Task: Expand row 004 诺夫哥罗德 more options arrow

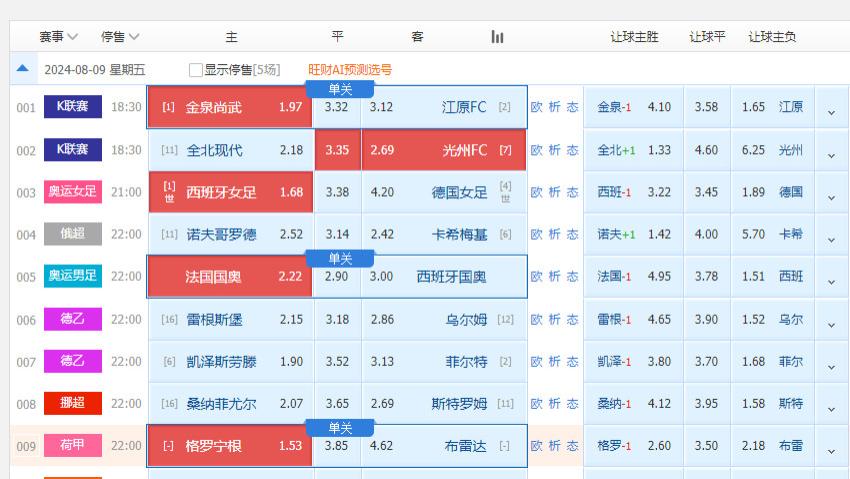Action: pyautogui.click(x=831, y=240)
